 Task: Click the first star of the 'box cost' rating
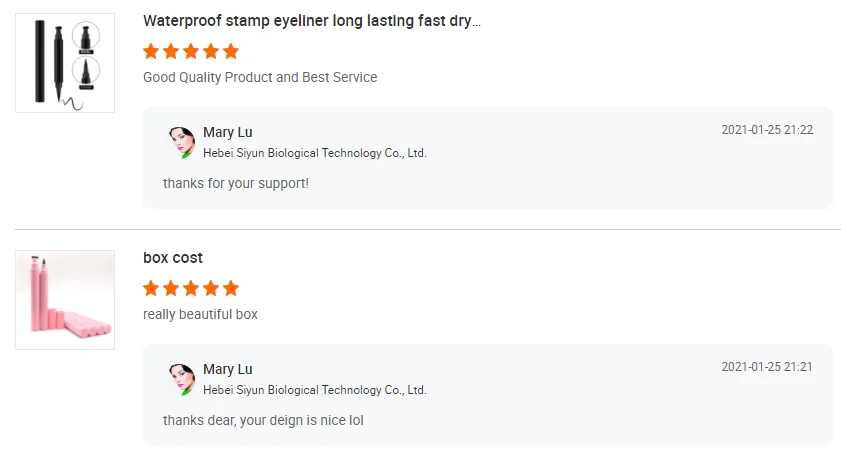click(151, 288)
